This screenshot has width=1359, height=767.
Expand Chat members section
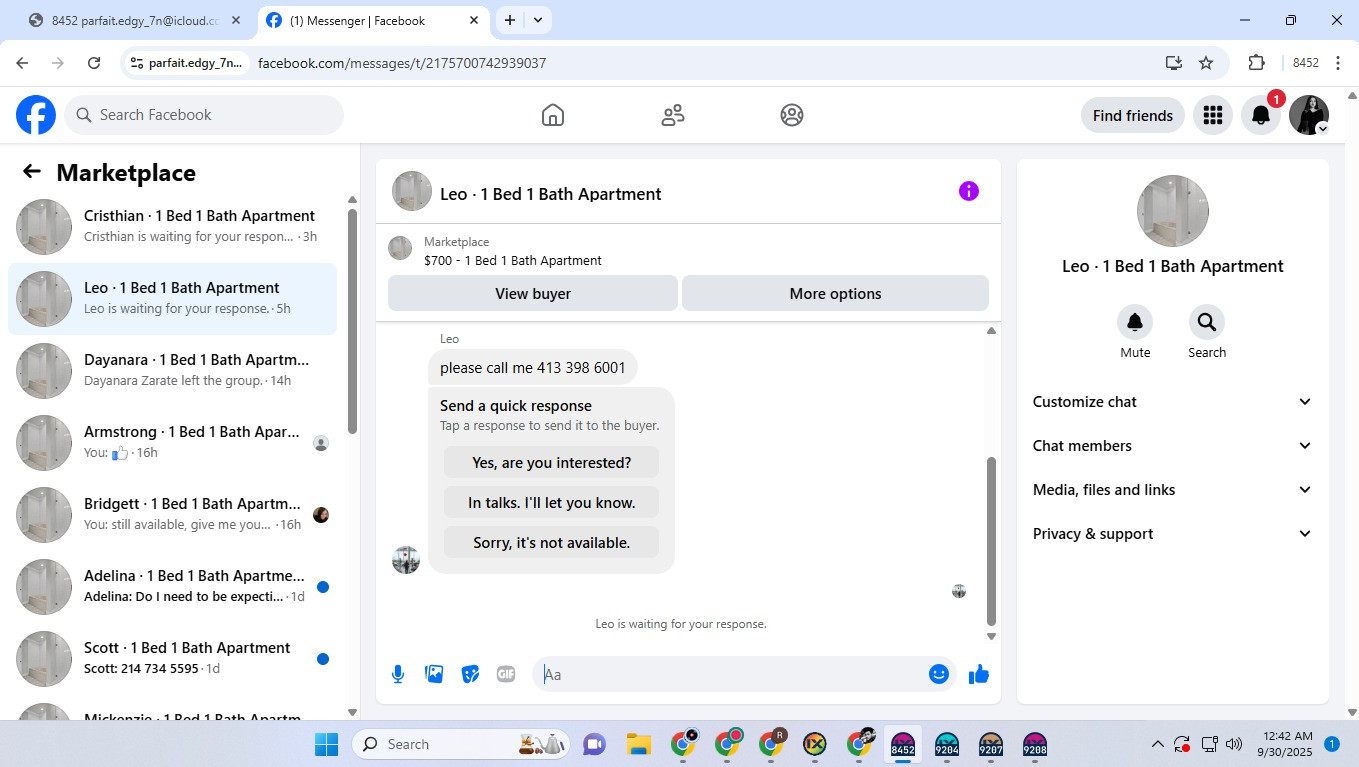click(x=1173, y=446)
